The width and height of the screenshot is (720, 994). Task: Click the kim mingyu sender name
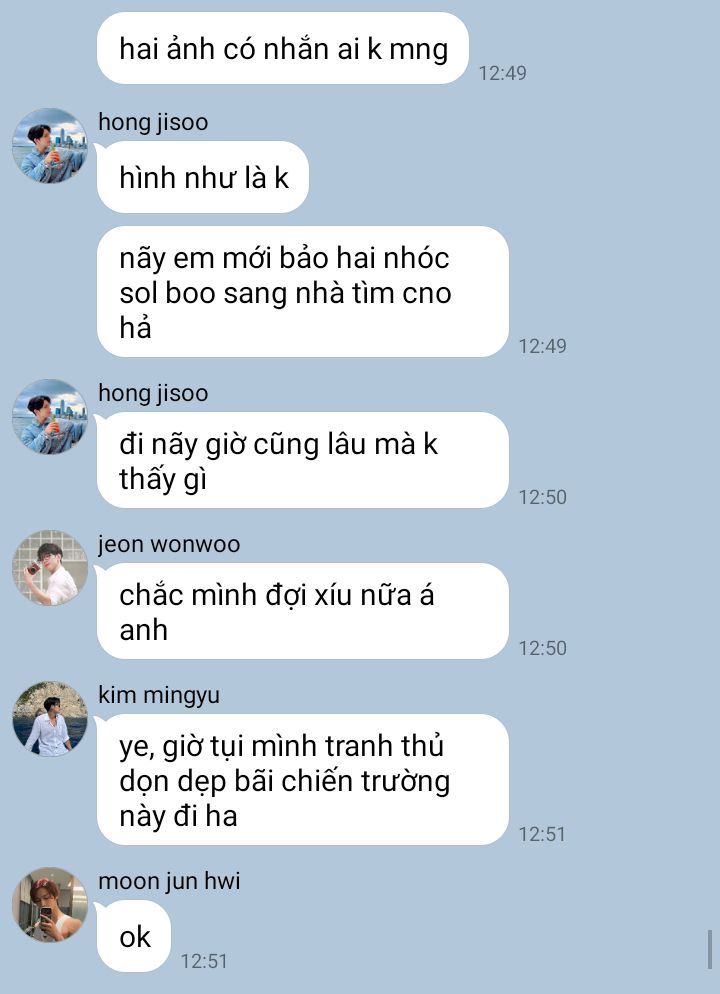(x=159, y=695)
